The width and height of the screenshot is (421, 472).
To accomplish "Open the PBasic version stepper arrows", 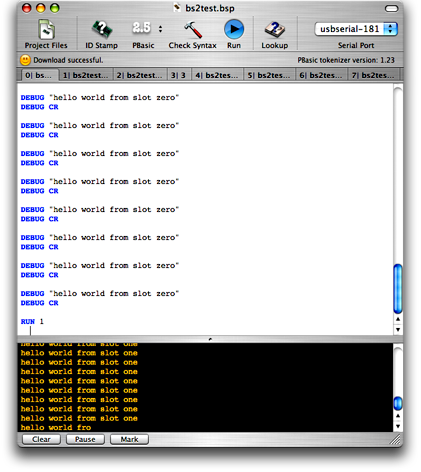I will pos(160,29).
